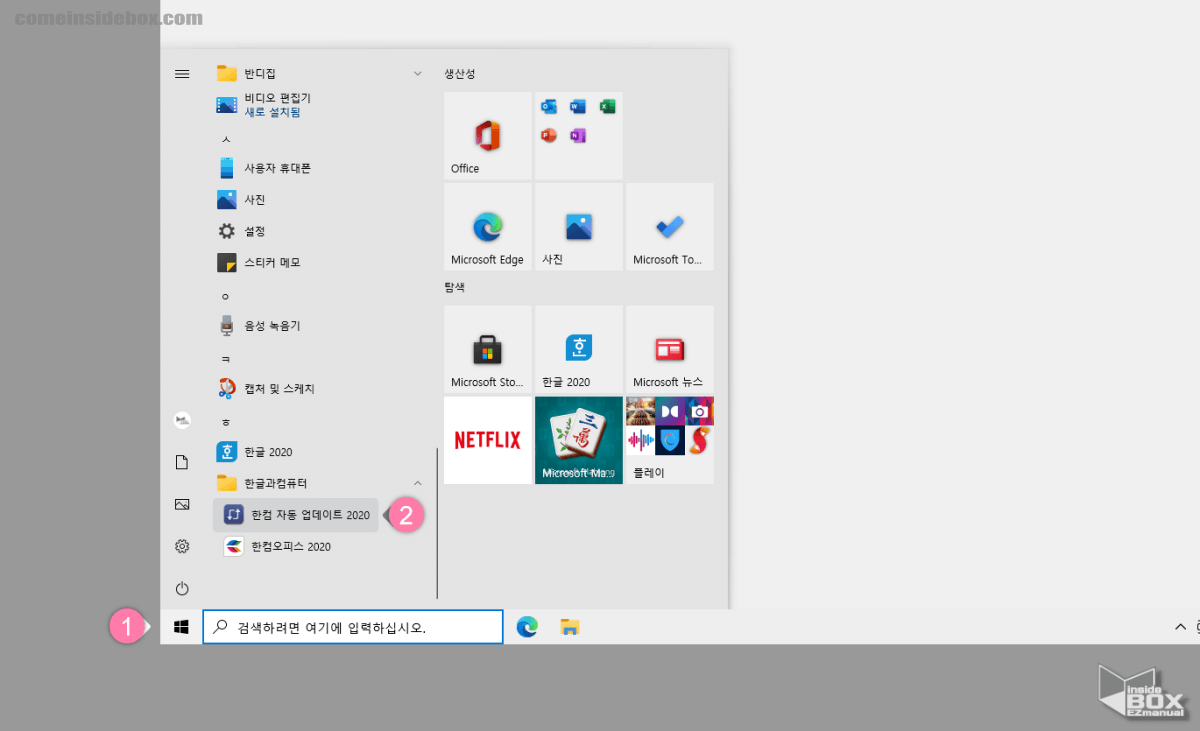
Task: Show hidden system tray icons
Action: [1179, 627]
